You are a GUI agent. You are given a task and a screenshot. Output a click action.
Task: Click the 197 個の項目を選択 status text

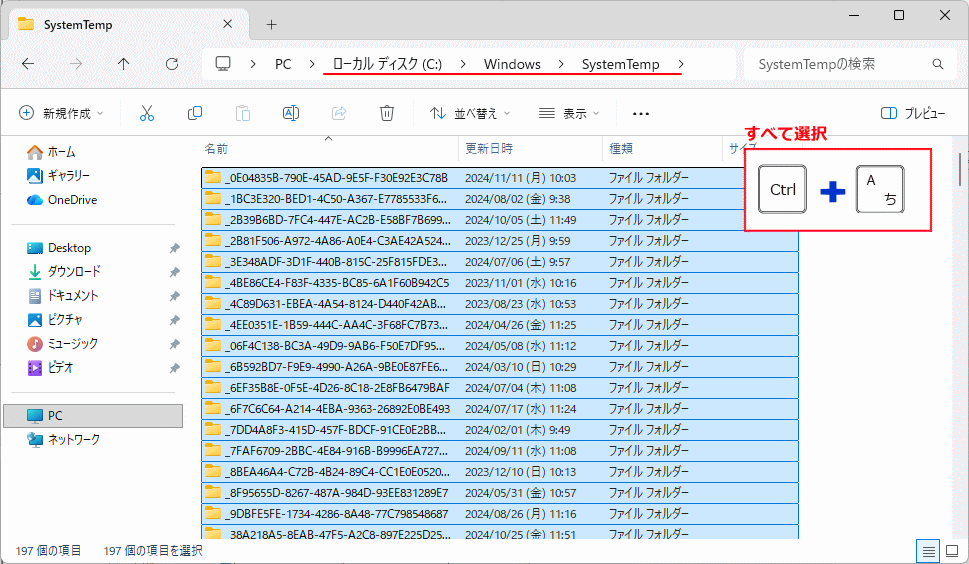point(153,550)
